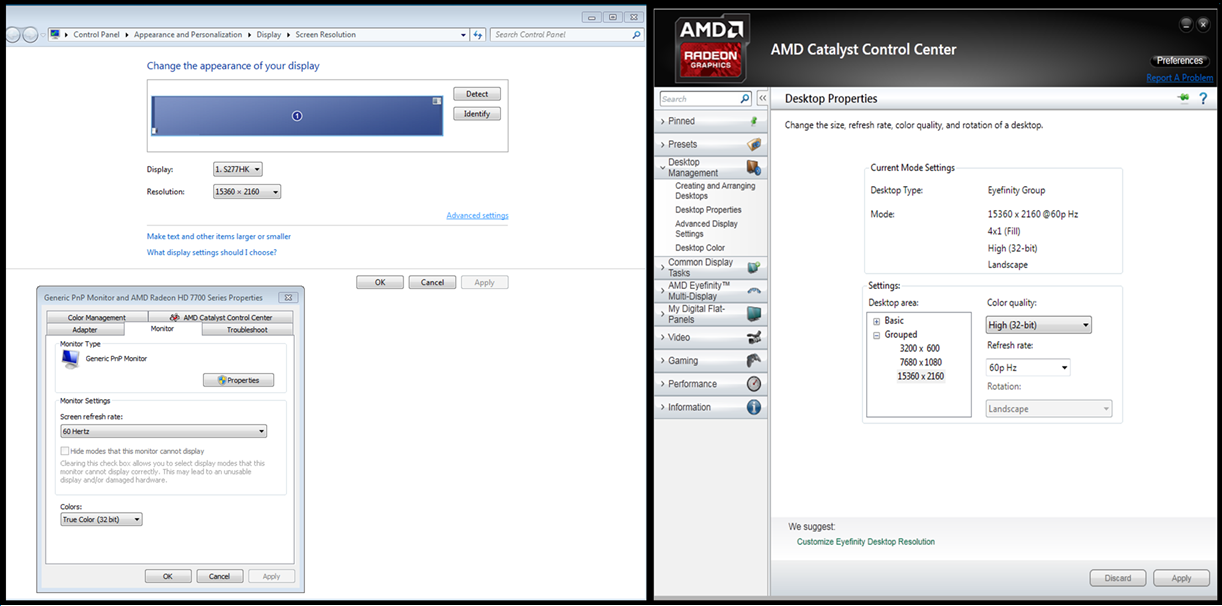Click the Gaming controller icon
The height and width of the screenshot is (606, 1222).
(754, 360)
